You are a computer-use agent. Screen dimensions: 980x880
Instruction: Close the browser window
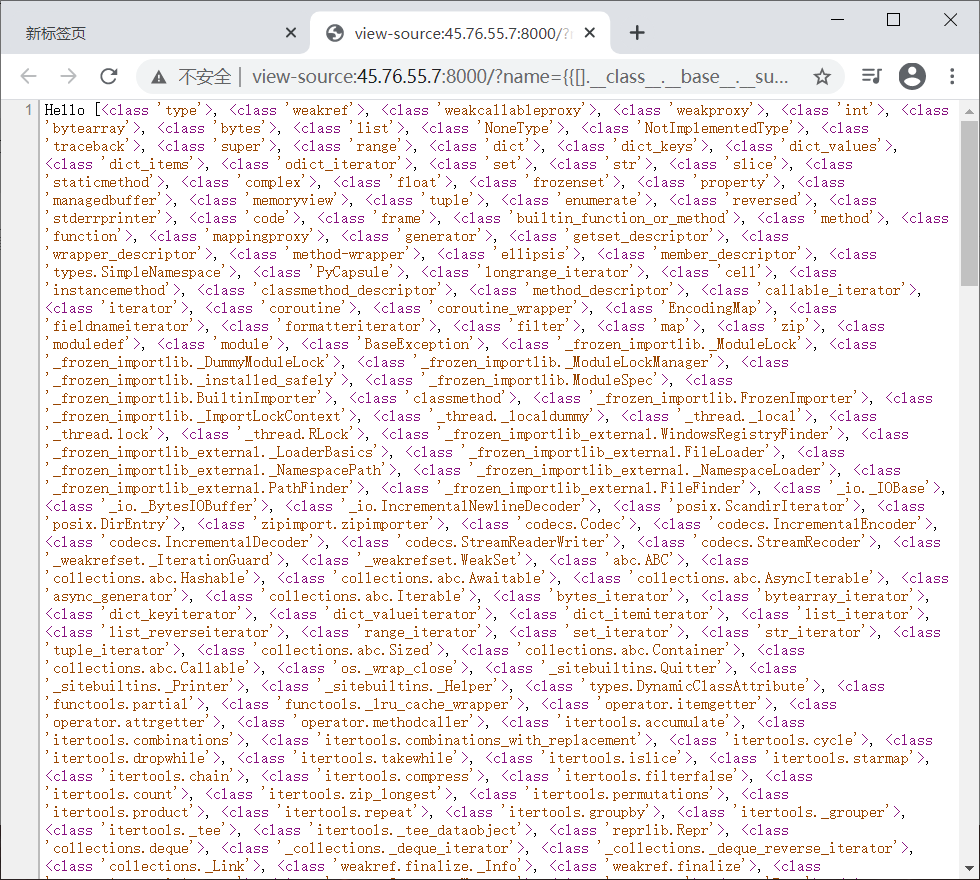point(951,20)
